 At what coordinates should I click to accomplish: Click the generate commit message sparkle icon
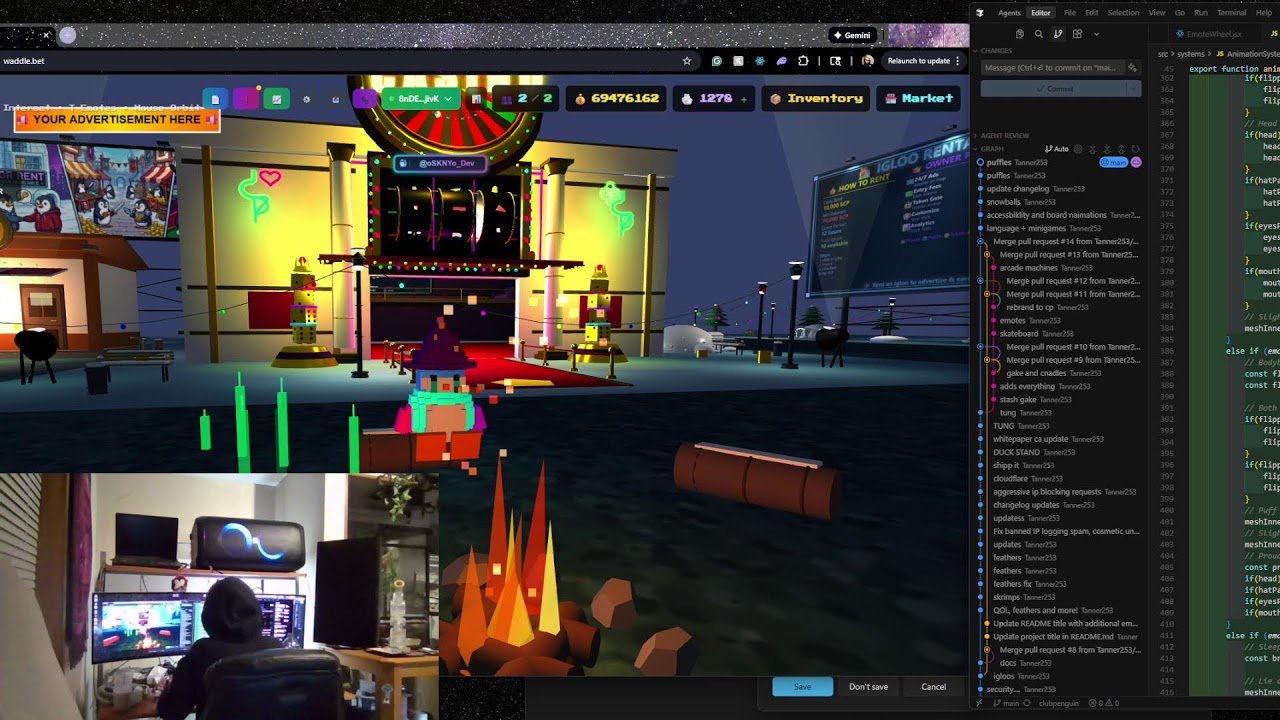pyautogui.click(x=1132, y=68)
